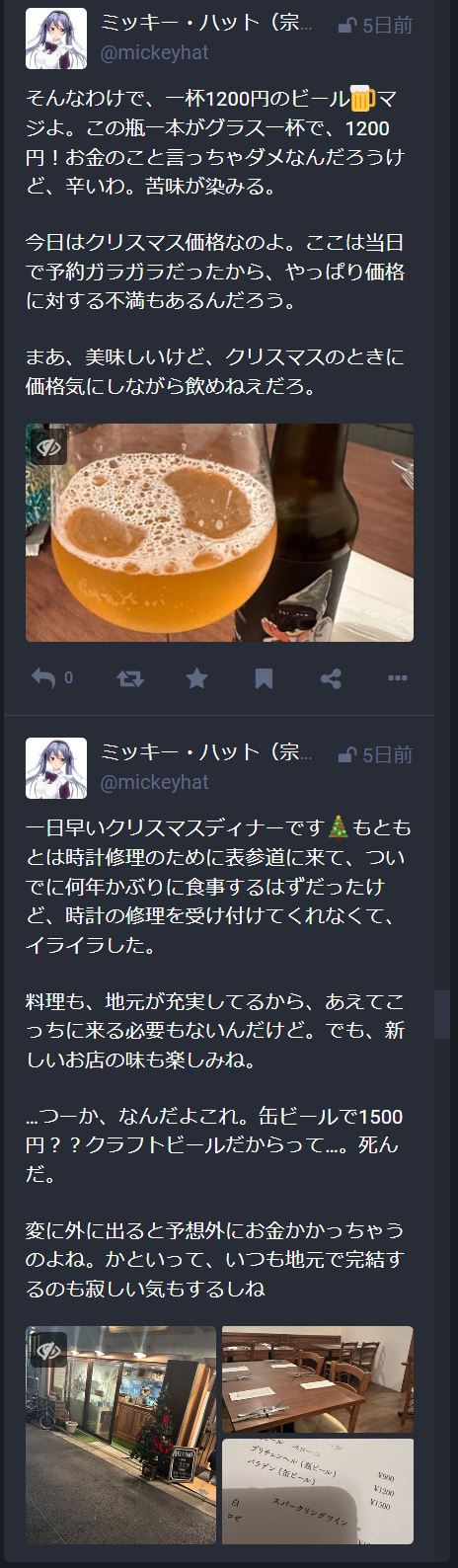Open the top post's 5日前 timestamp
The image size is (458, 1568).
[387, 26]
